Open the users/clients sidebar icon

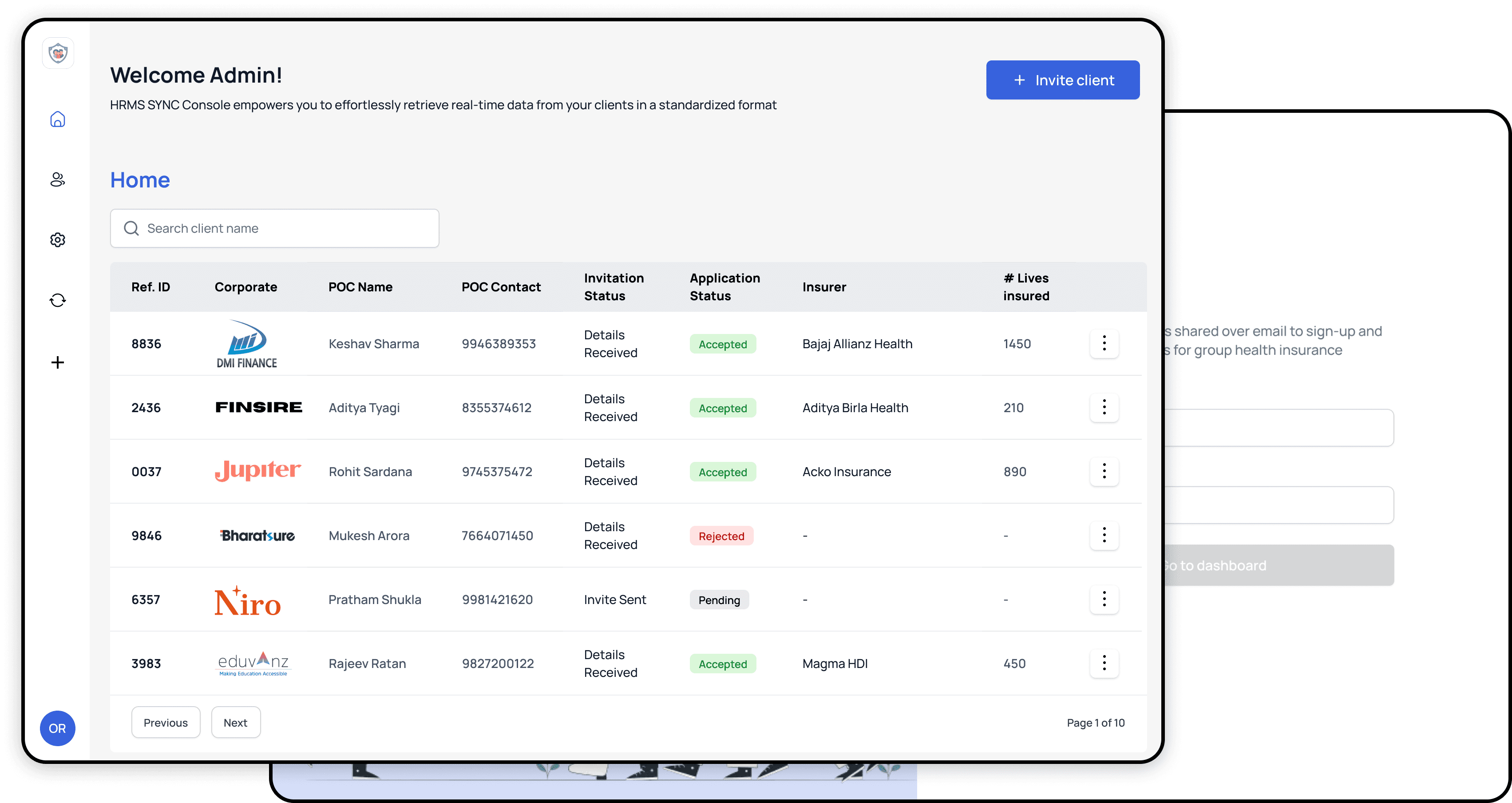pos(58,180)
